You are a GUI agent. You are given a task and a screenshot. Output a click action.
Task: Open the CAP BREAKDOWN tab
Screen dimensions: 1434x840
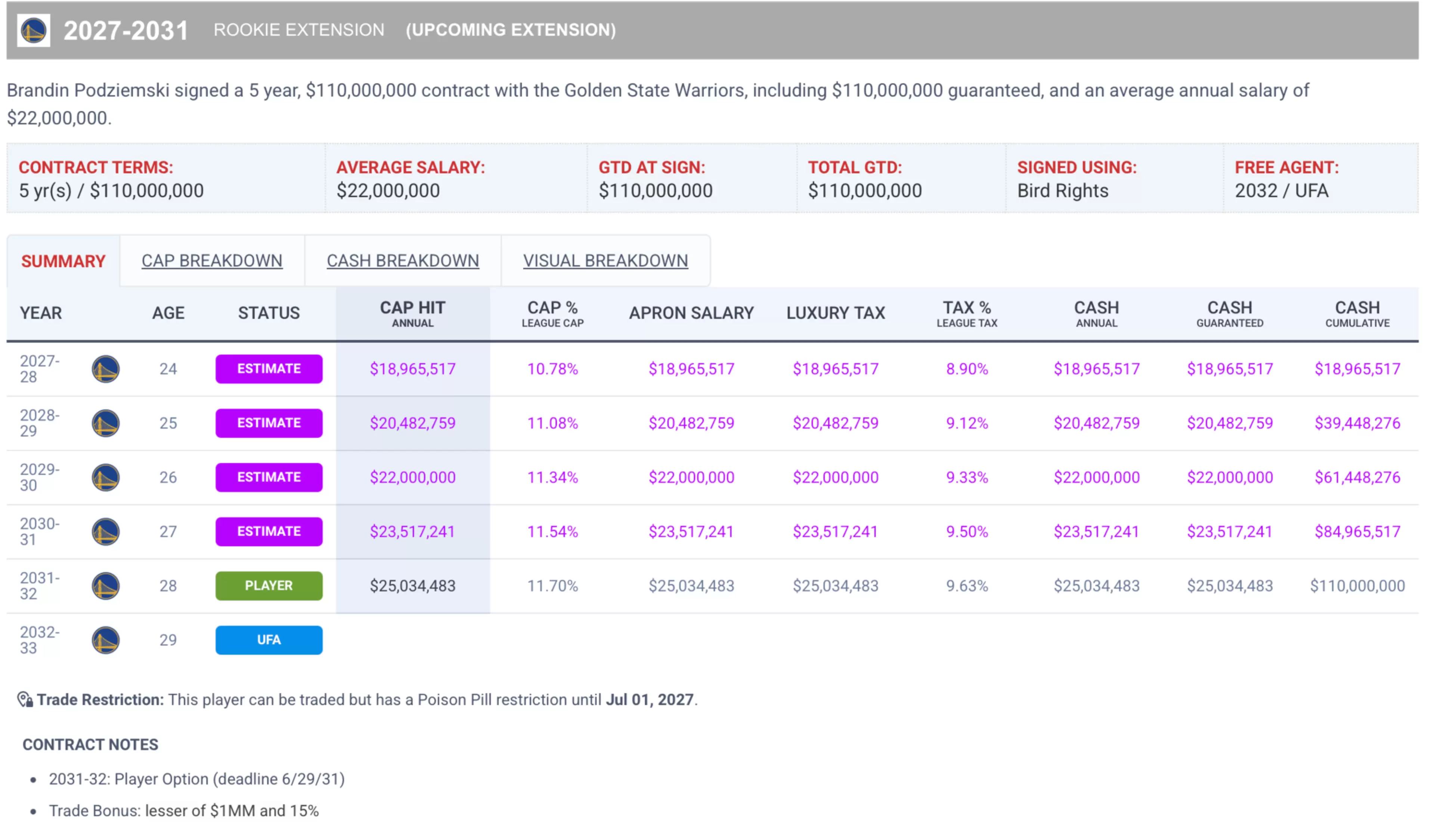pyautogui.click(x=213, y=261)
